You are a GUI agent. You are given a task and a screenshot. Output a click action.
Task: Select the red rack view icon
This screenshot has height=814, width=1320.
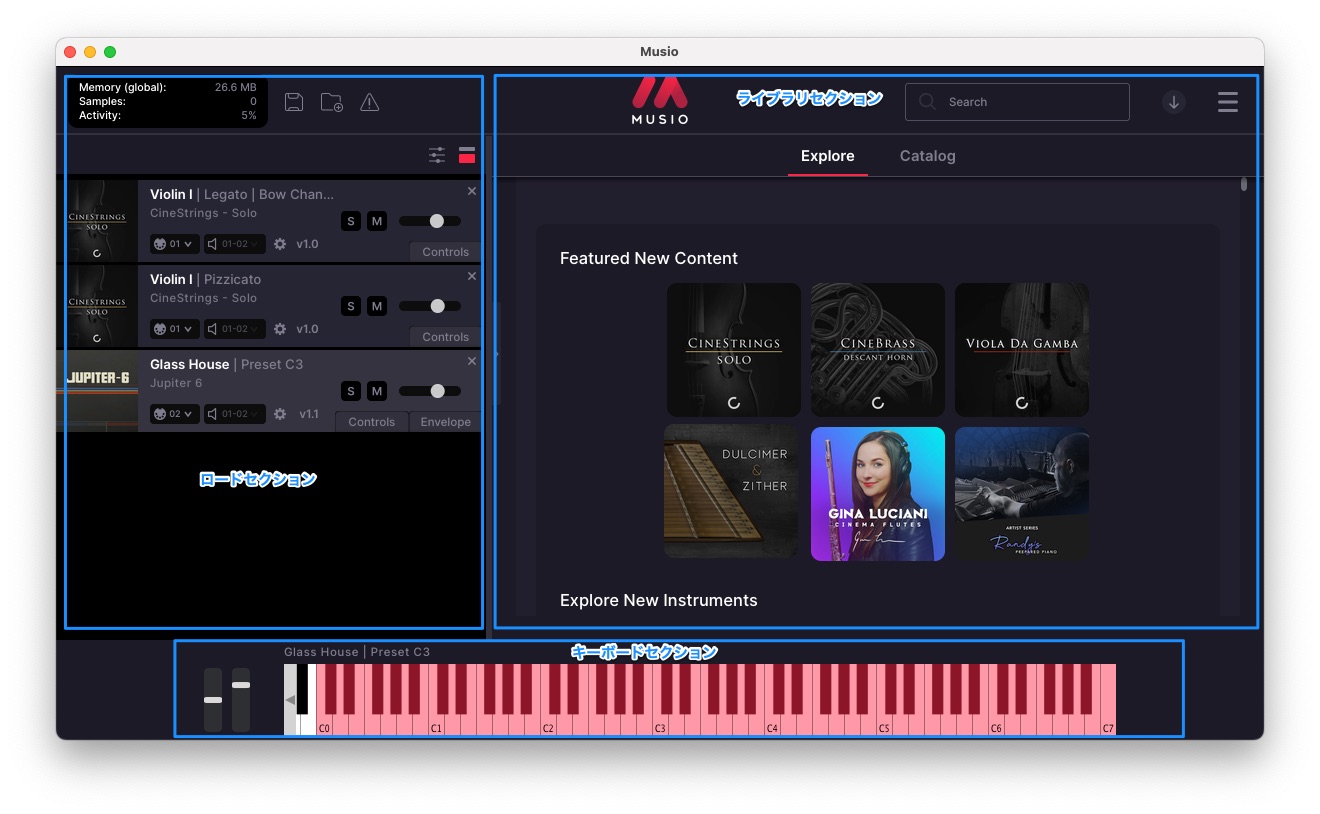467,155
